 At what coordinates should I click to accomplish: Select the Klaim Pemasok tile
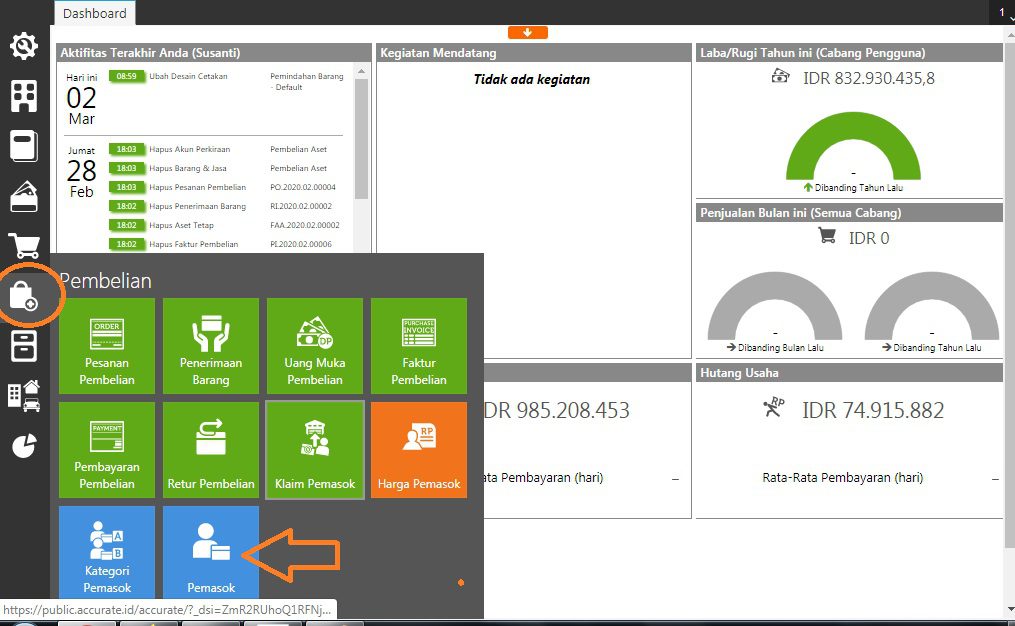tap(315, 449)
